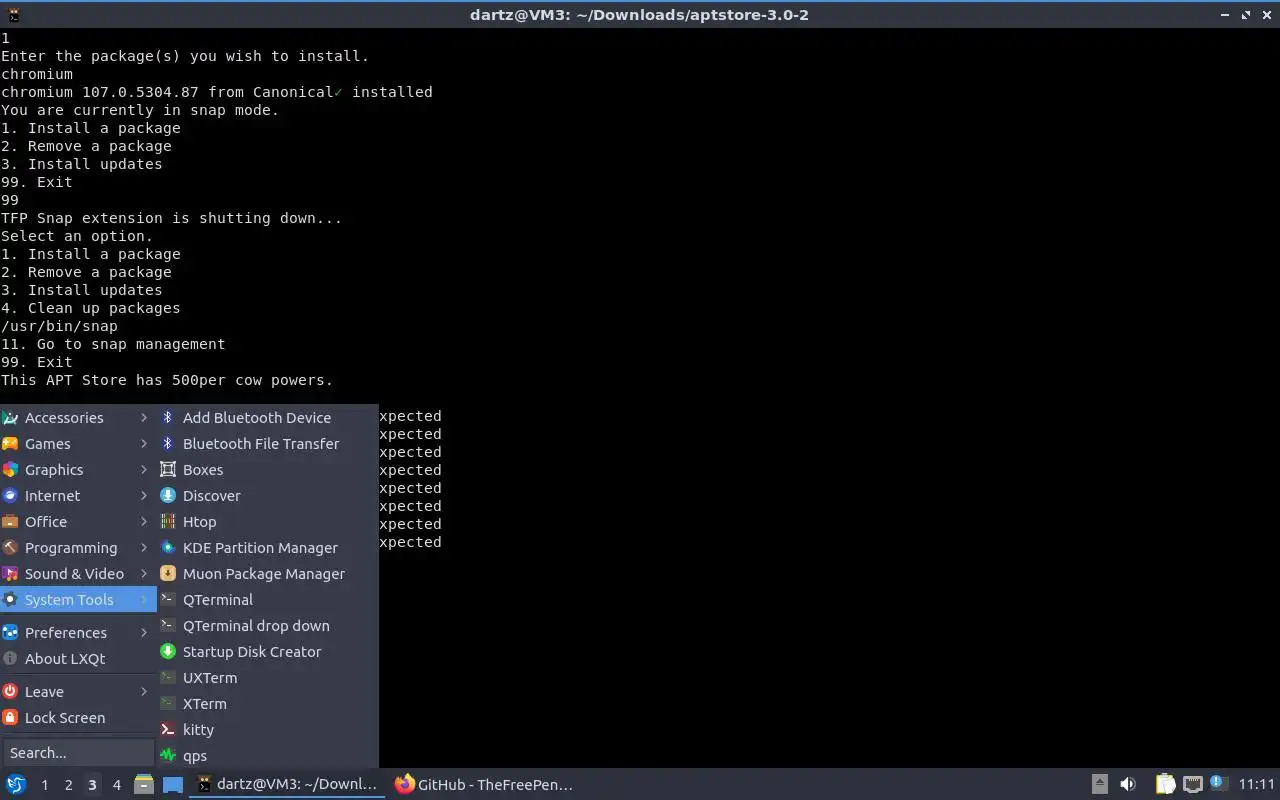Viewport: 1280px width, 800px height.
Task: Switch to virtual desktop 1
Action: 44,785
